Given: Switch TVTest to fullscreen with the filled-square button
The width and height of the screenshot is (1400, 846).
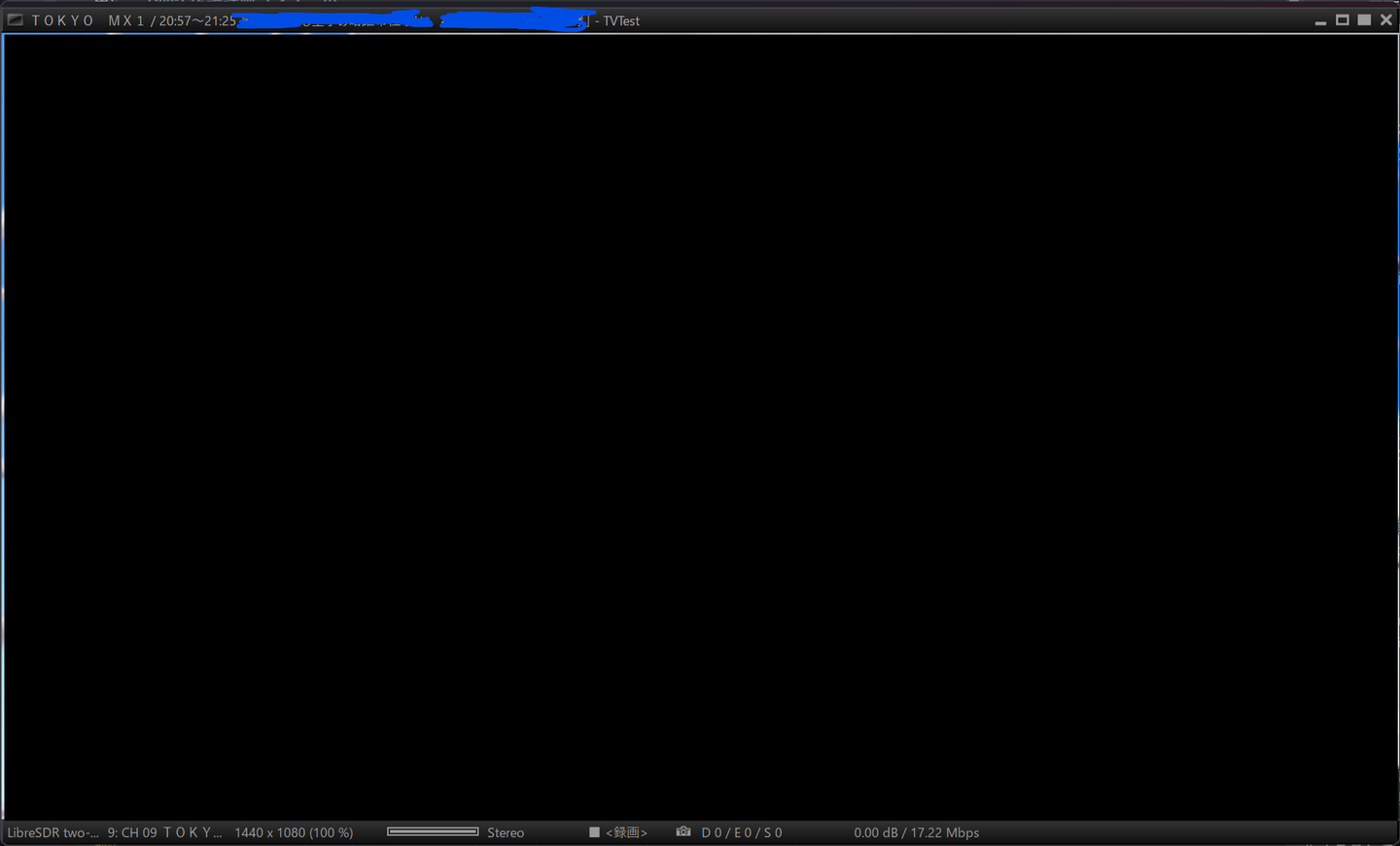Looking at the screenshot, I should [x=1364, y=19].
